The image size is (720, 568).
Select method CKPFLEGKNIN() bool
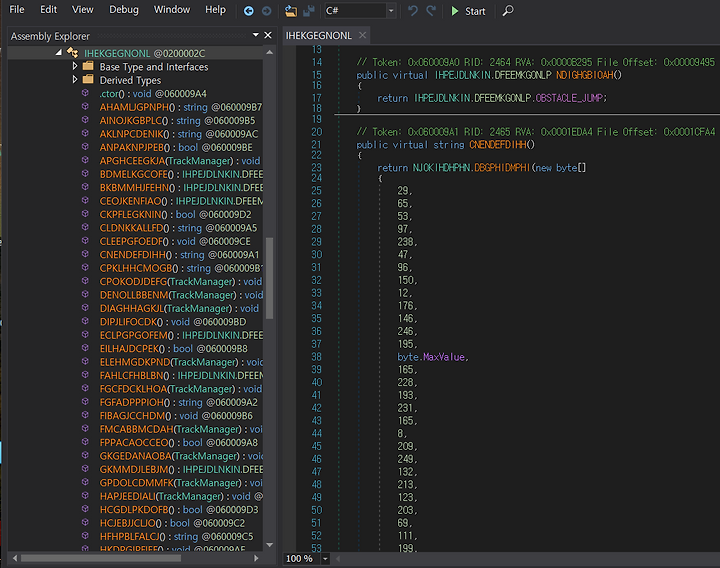(175, 214)
